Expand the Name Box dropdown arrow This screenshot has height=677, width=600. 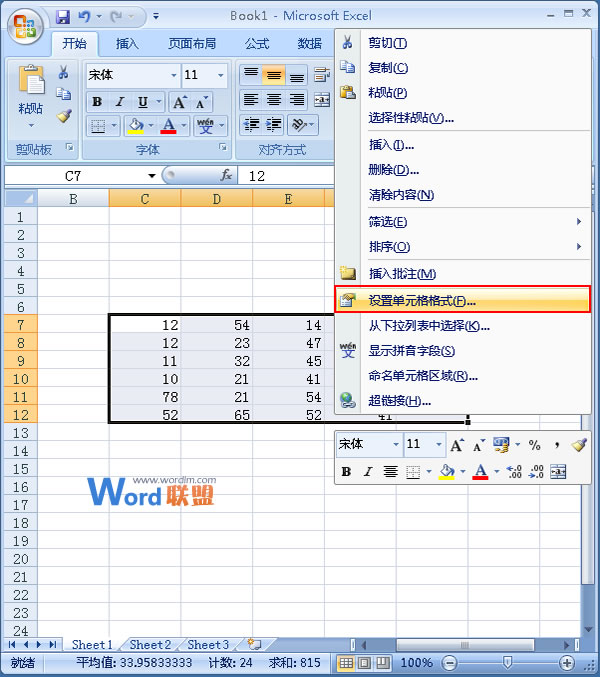tap(152, 176)
